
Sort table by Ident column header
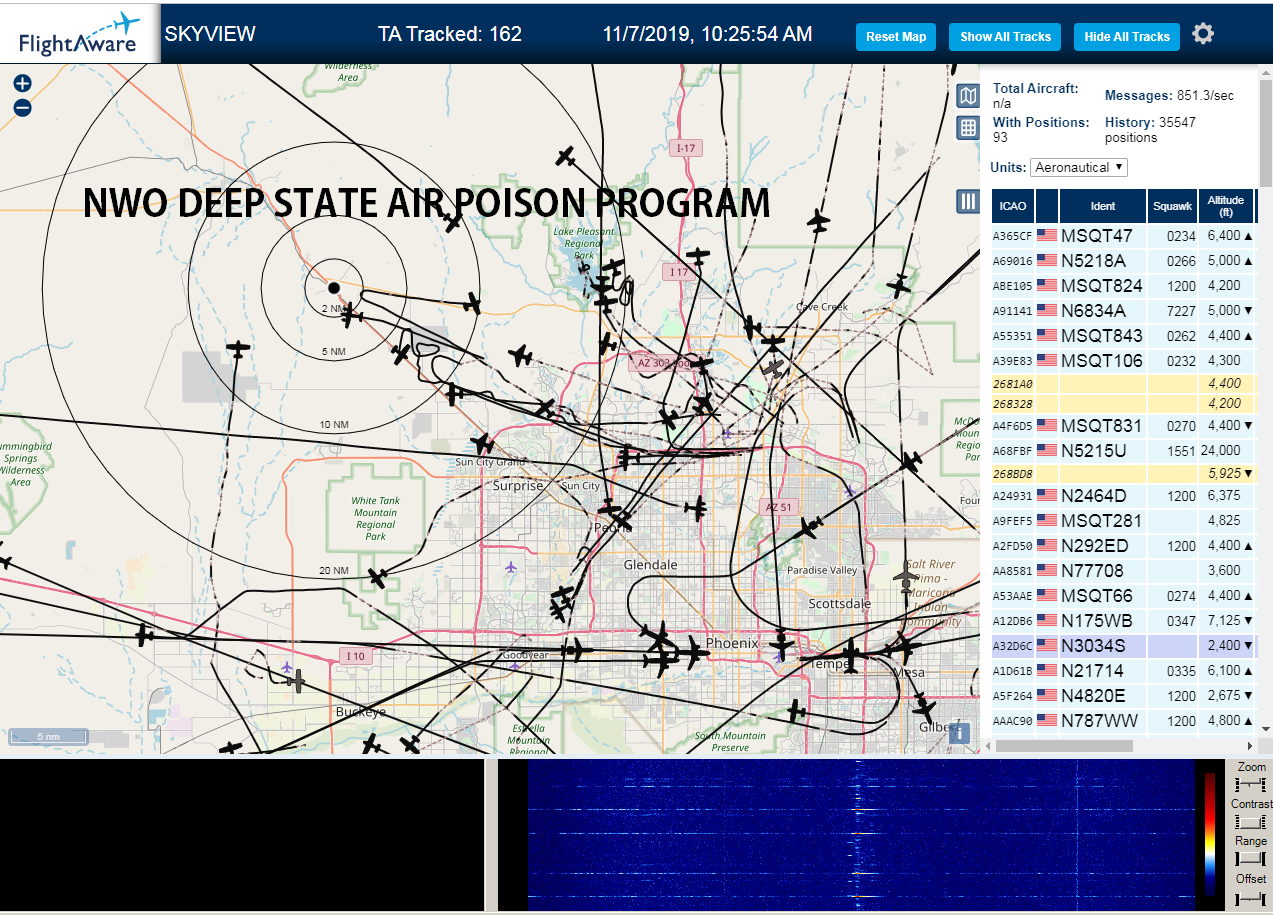coord(1103,206)
